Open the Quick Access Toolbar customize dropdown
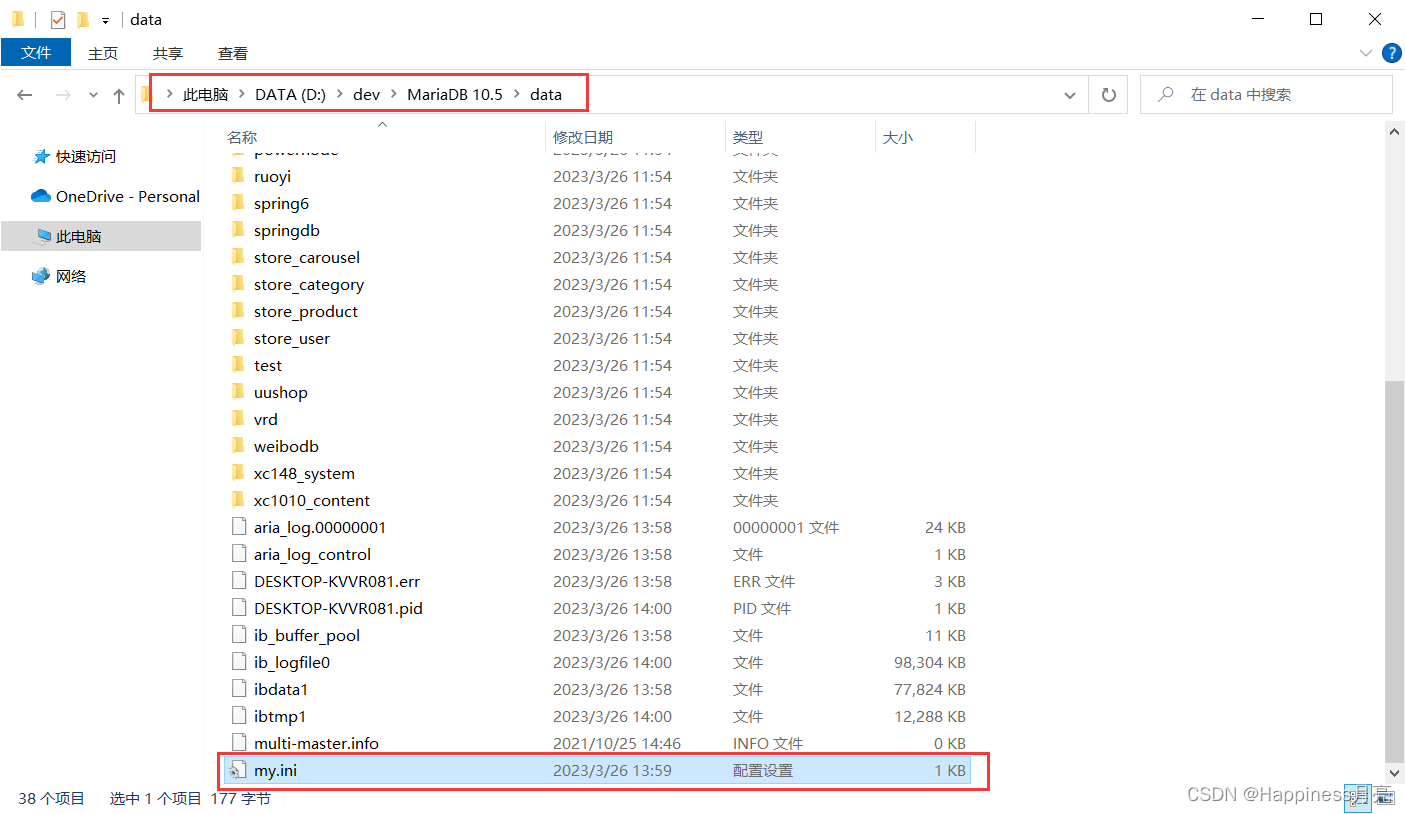This screenshot has width=1406, height=814. pos(104,18)
